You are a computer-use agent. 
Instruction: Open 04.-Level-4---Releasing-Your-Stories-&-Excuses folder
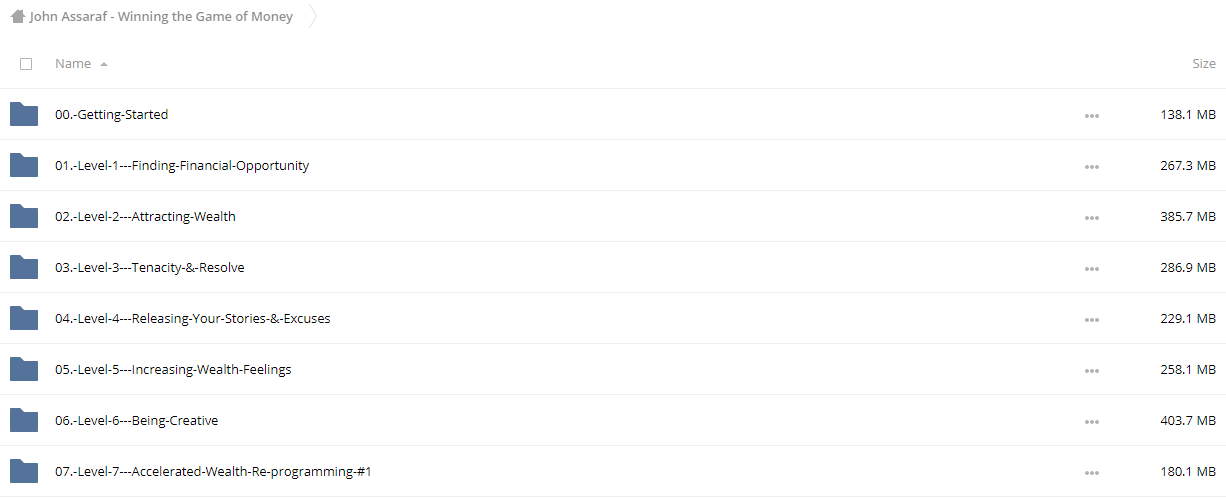193,319
